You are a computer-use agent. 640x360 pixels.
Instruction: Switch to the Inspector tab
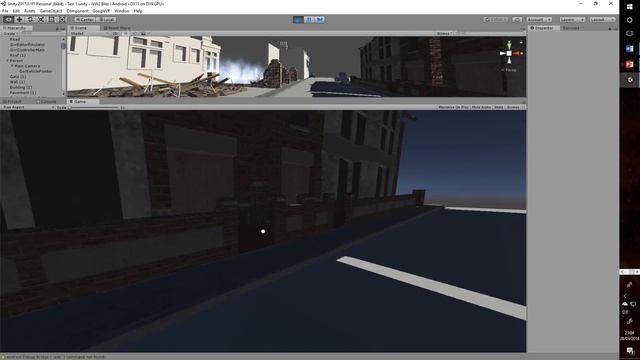544,28
